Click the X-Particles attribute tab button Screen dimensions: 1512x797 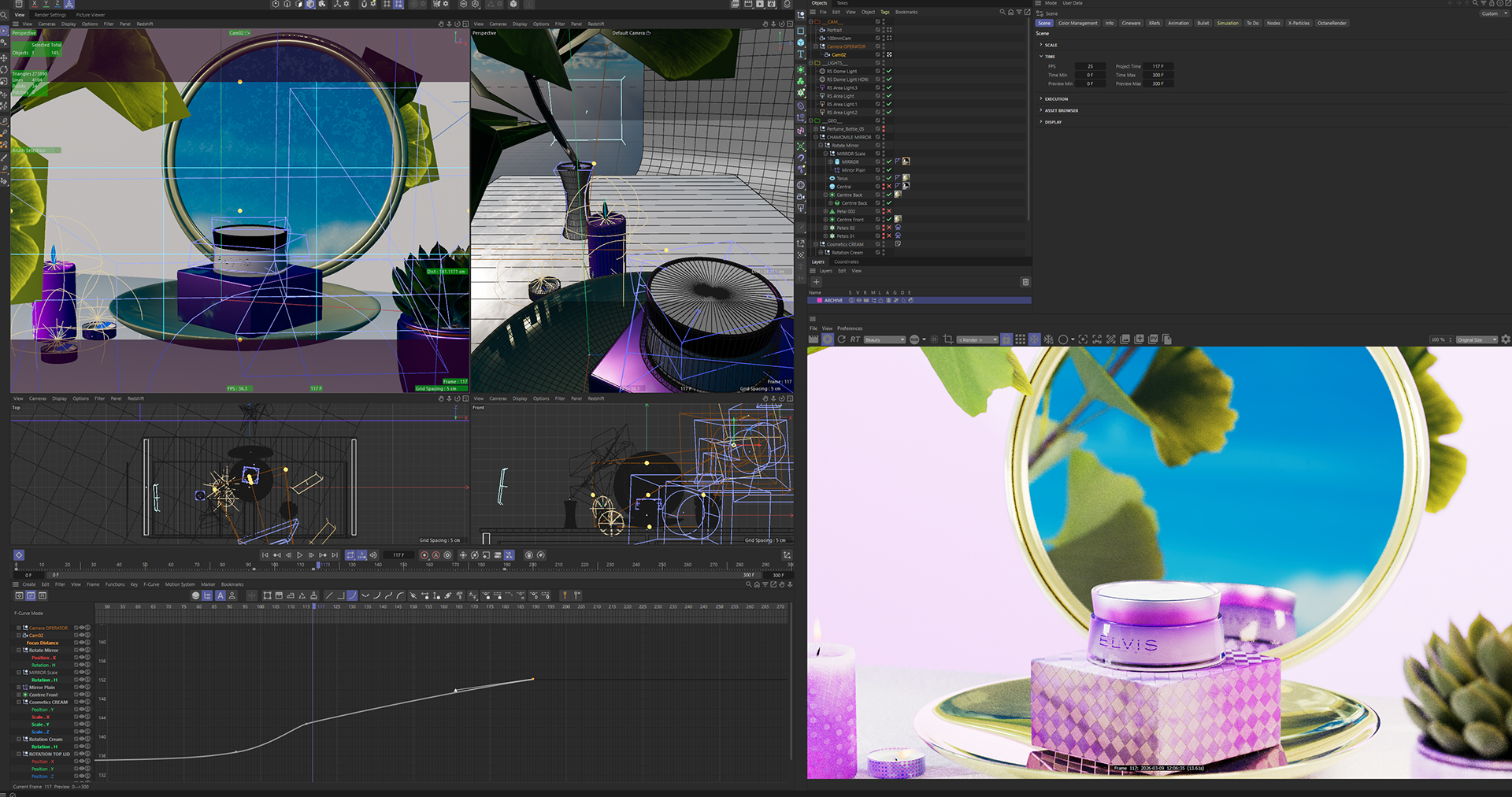coord(1299,23)
